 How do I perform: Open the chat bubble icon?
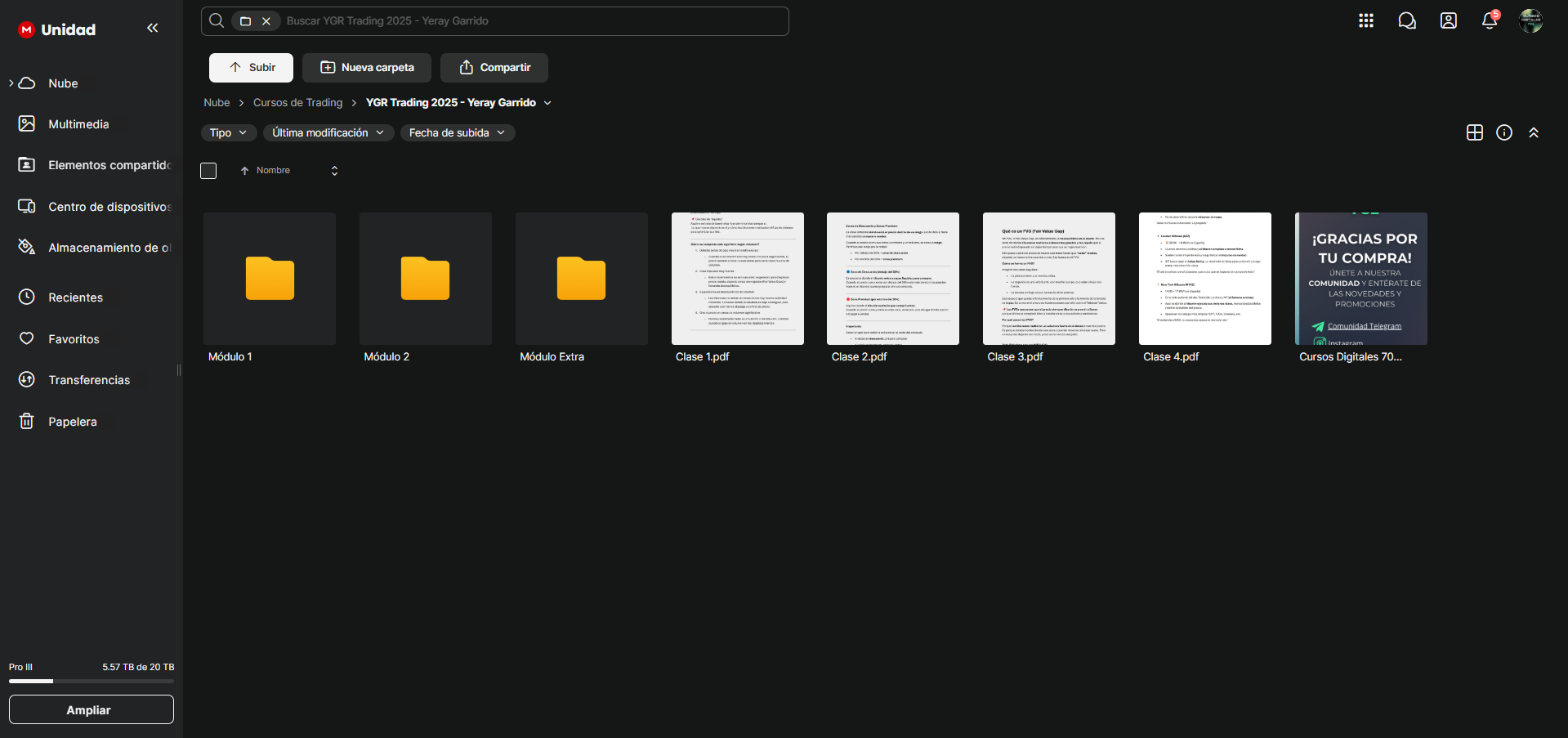coord(1406,21)
